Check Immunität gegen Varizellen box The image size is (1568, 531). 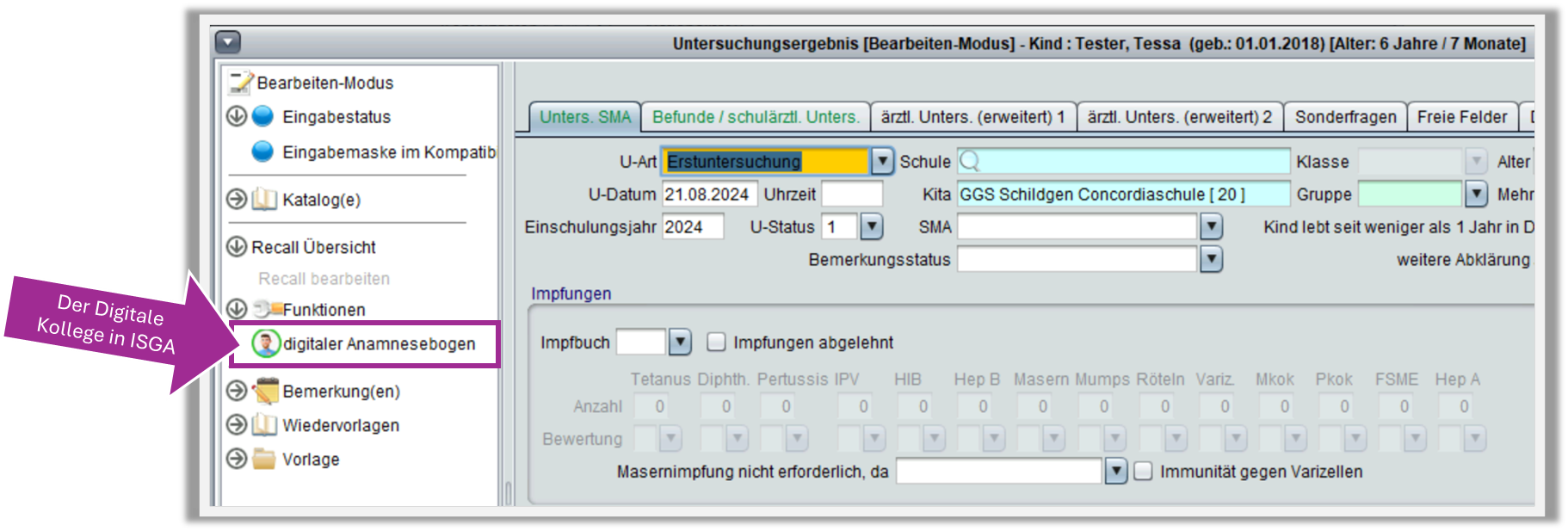[x=1143, y=472]
